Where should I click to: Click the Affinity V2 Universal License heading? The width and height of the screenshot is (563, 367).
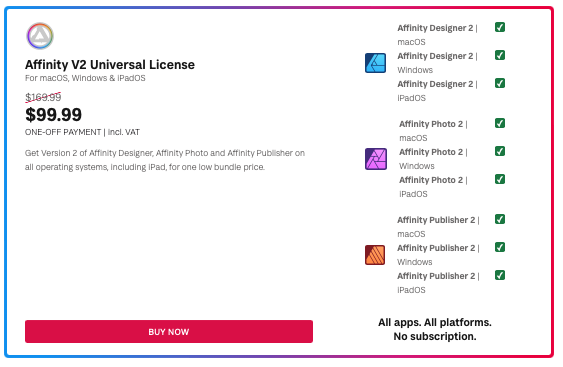pos(110,65)
